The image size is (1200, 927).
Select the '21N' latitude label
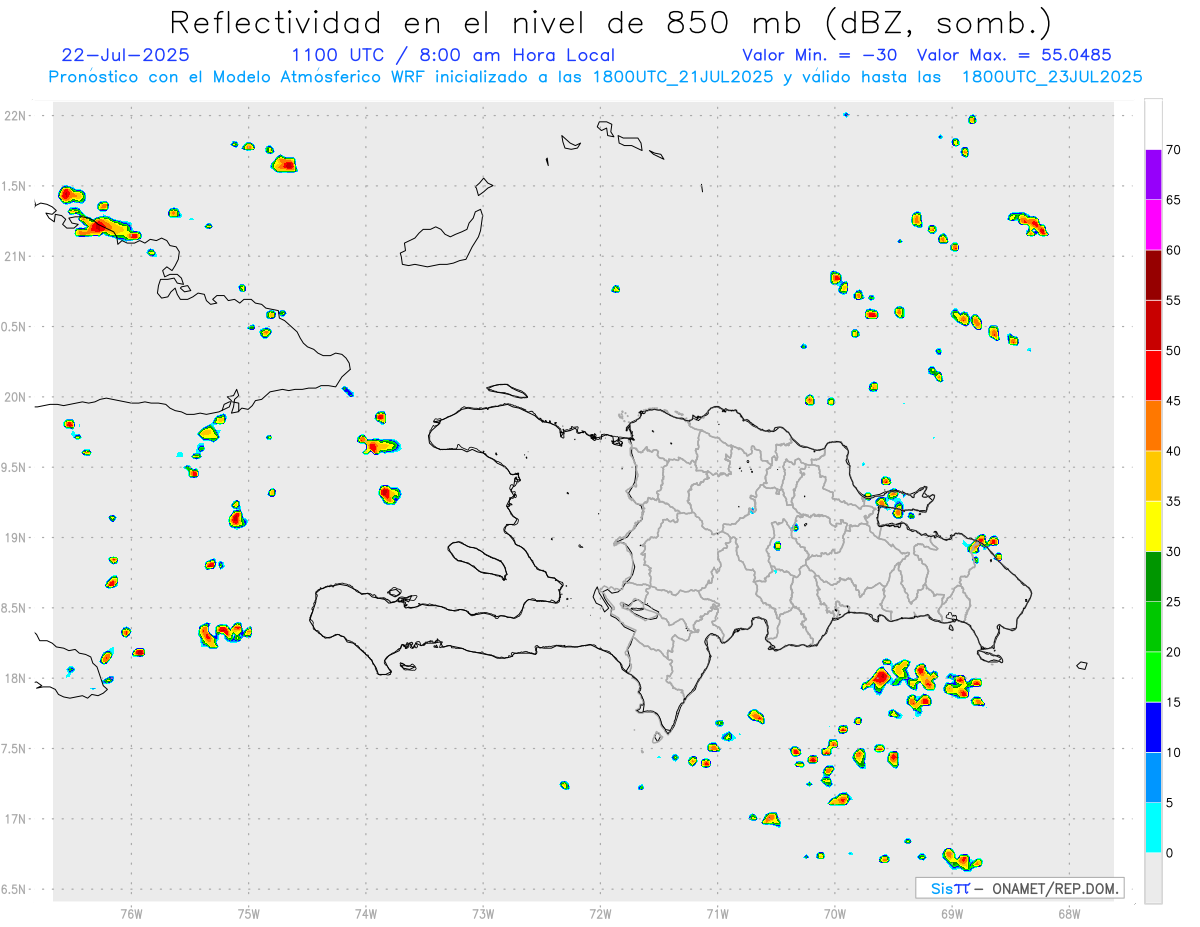click(16, 256)
